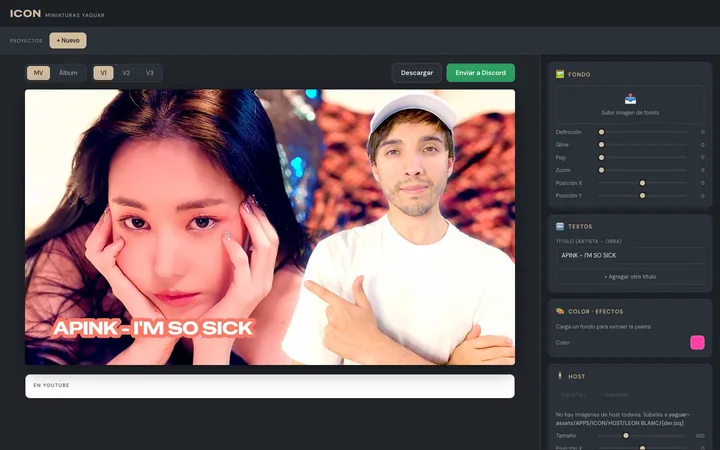The height and width of the screenshot is (450, 720).
Task: Click the 'Título (Artista – Obra)' label
Action: coord(588,241)
